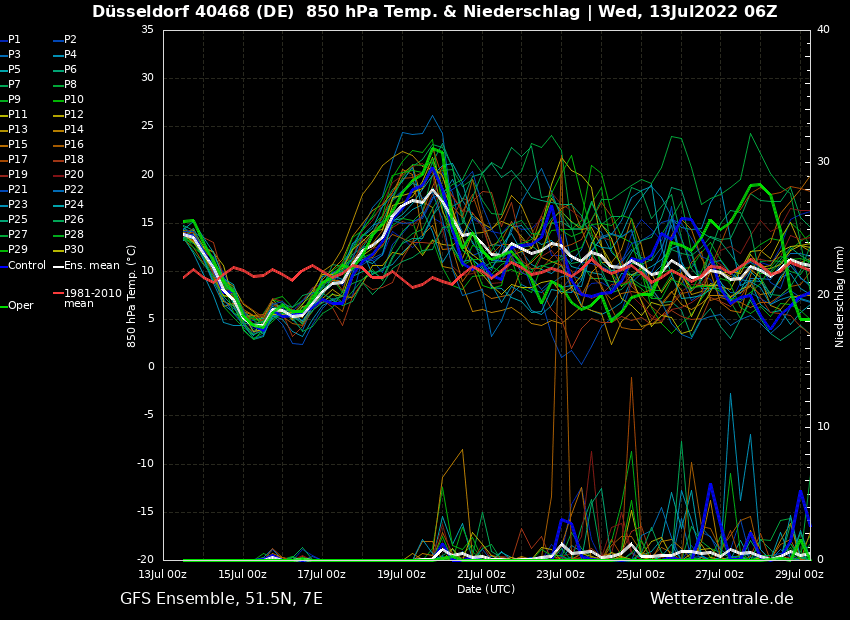
Task: Click the 13Jul 00z date tick
Action: tap(163, 575)
